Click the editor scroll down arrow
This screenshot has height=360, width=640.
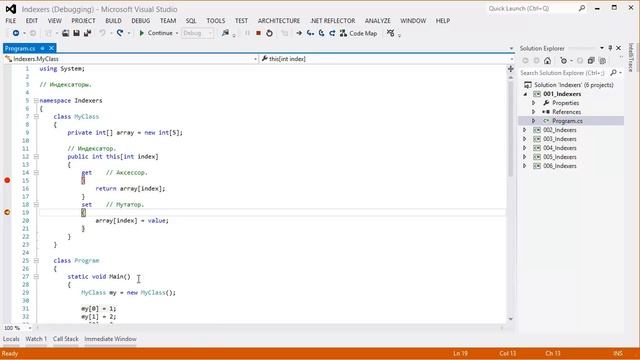[511, 319]
